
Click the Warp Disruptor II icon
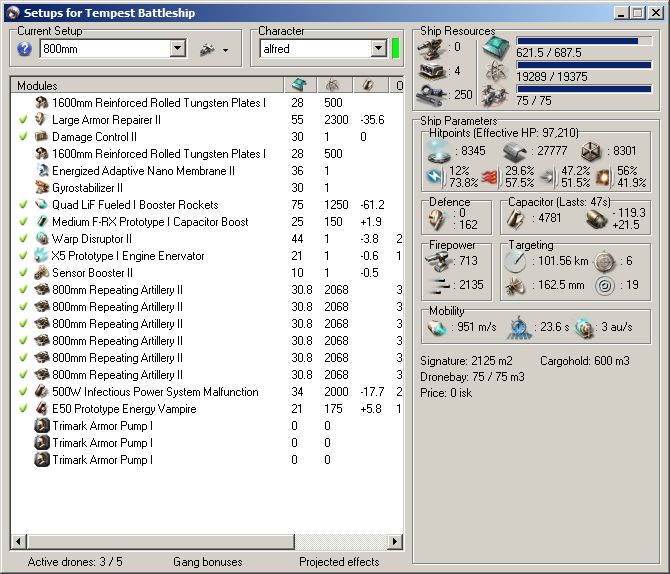(41, 238)
